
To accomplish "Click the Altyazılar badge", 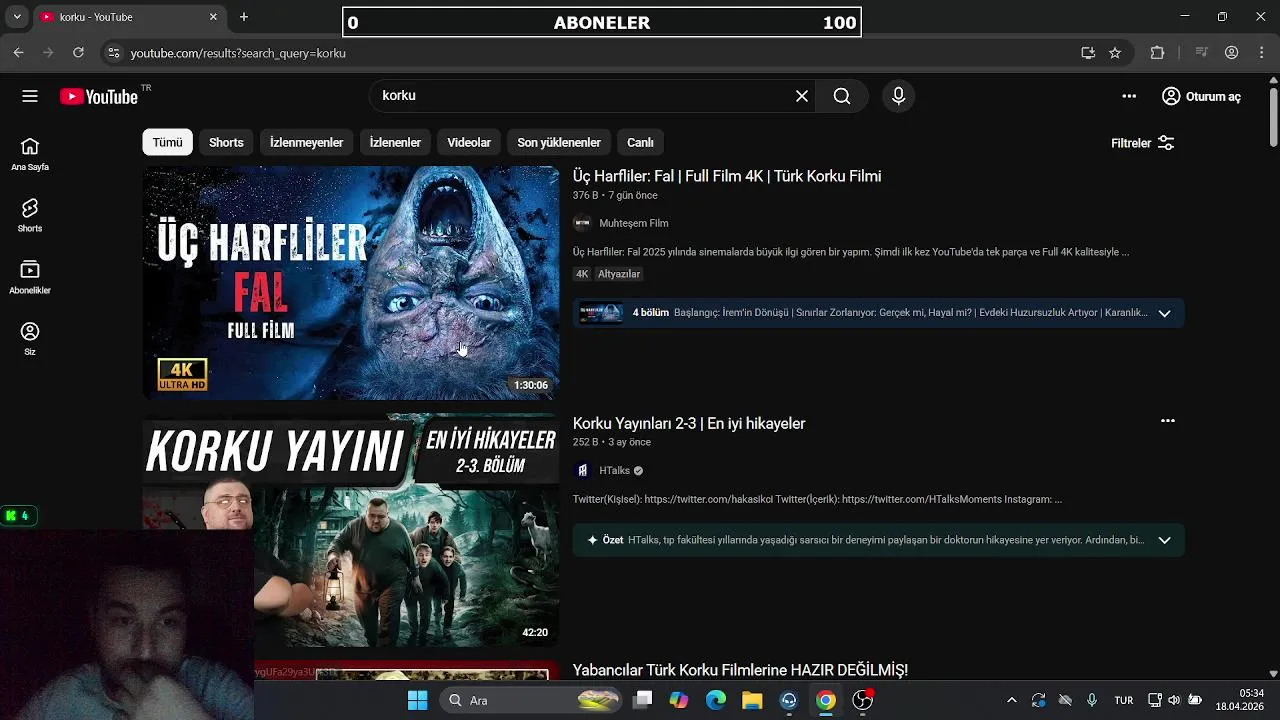I will pos(619,274).
